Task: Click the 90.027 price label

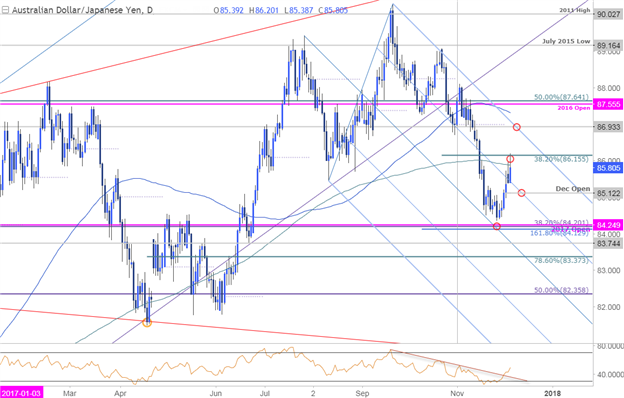Action: tap(608, 14)
